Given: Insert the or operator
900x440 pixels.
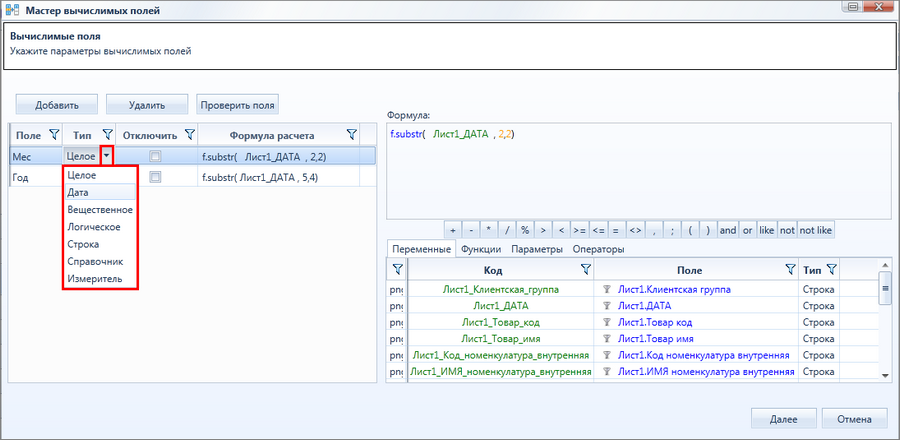Looking at the screenshot, I should pyautogui.click(x=747, y=230).
